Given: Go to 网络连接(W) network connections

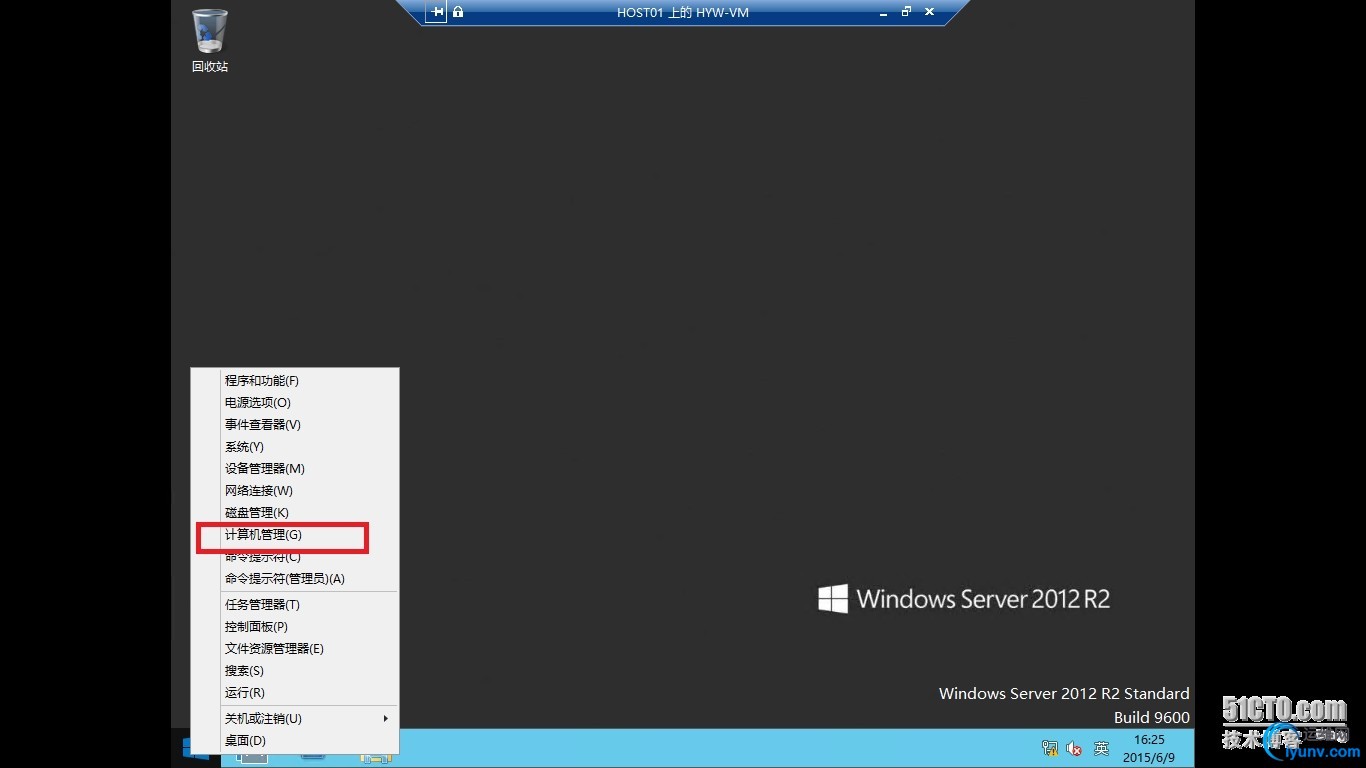Looking at the screenshot, I should [295, 491].
